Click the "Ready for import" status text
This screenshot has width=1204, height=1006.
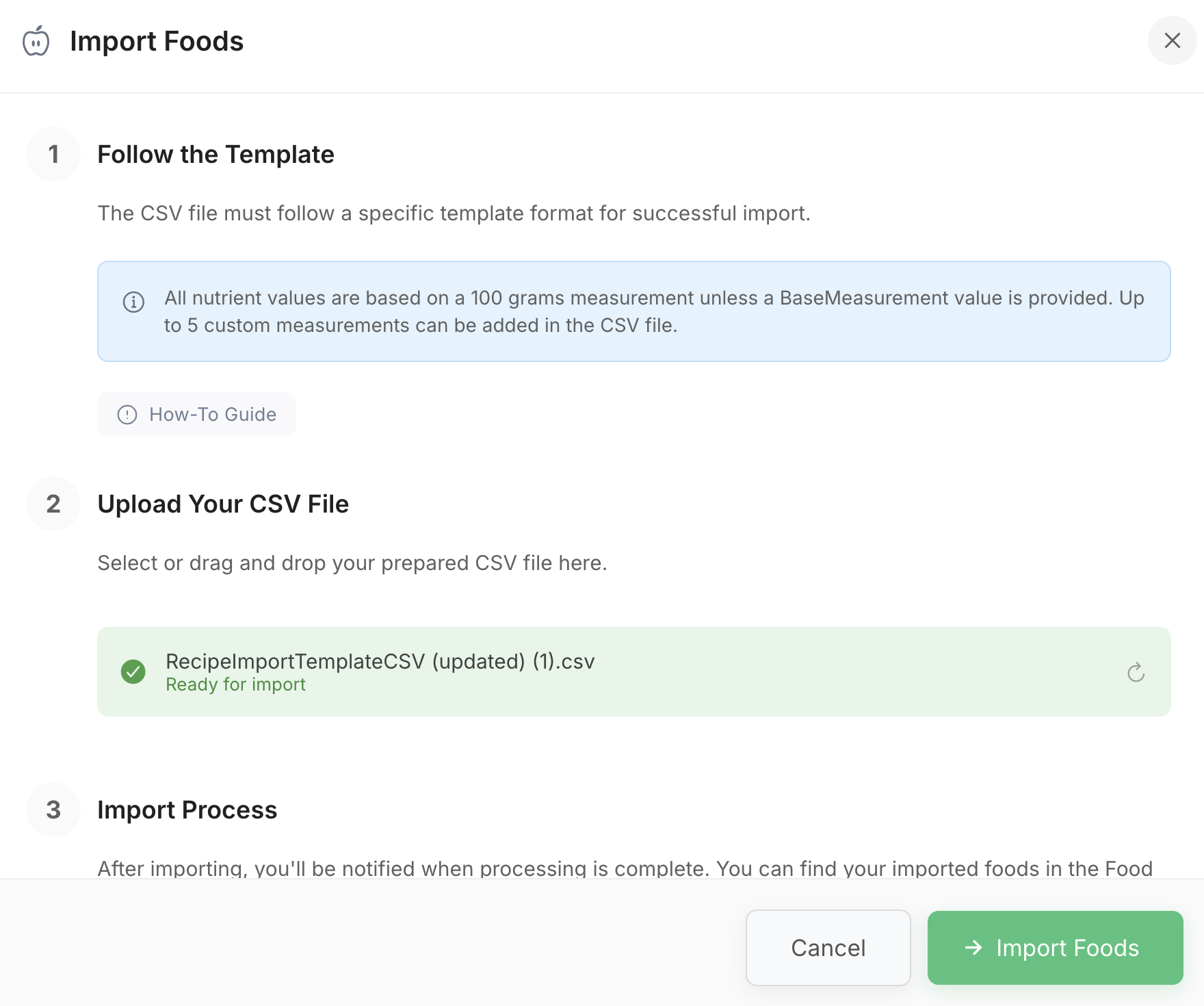(235, 684)
